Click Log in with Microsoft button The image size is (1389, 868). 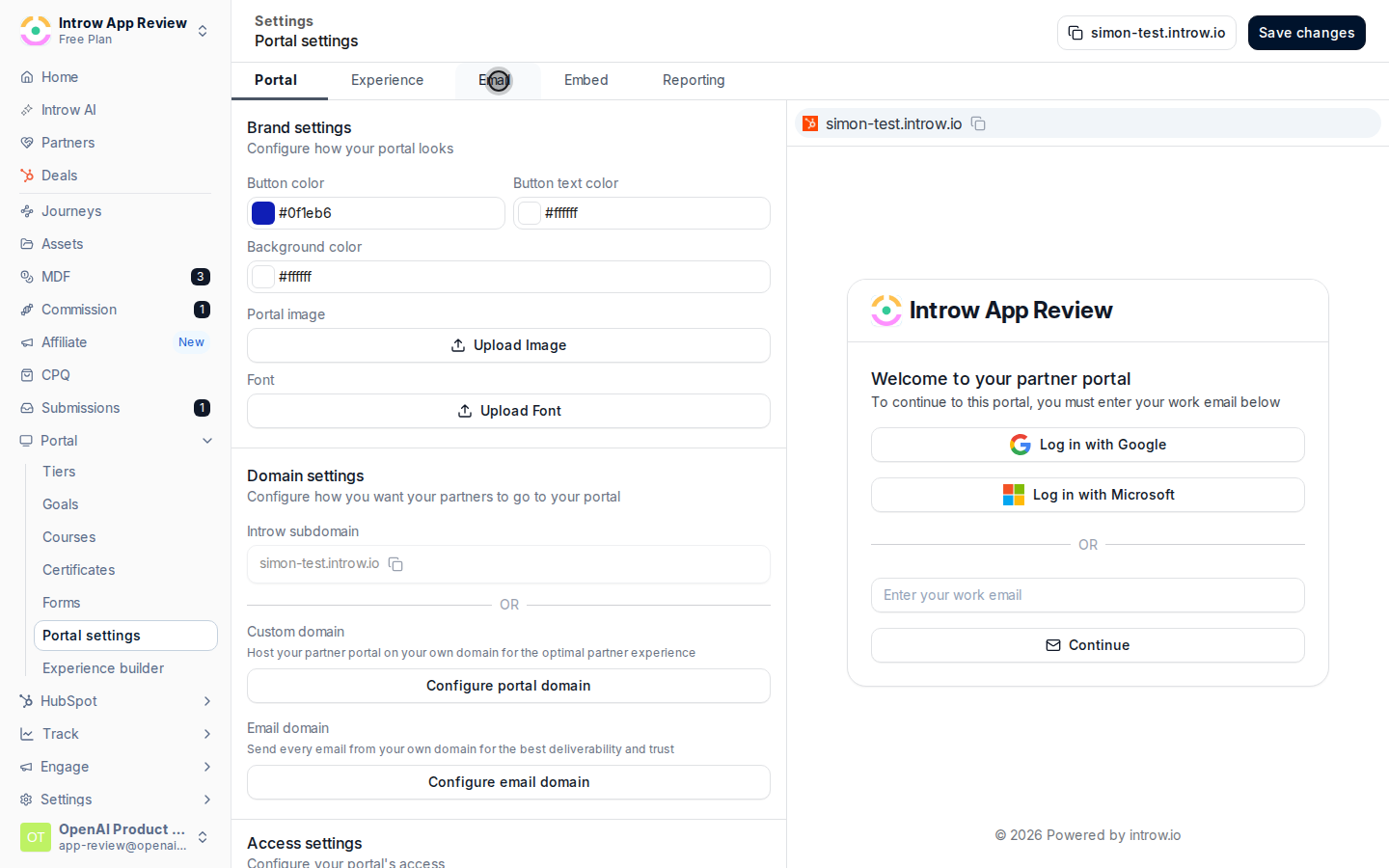point(1088,495)
